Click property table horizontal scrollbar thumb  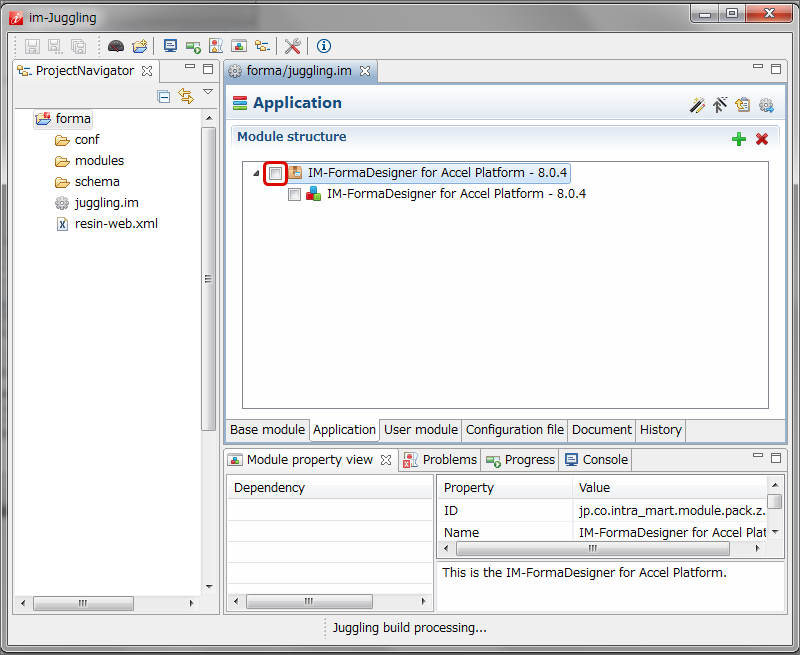pos(593,548)
